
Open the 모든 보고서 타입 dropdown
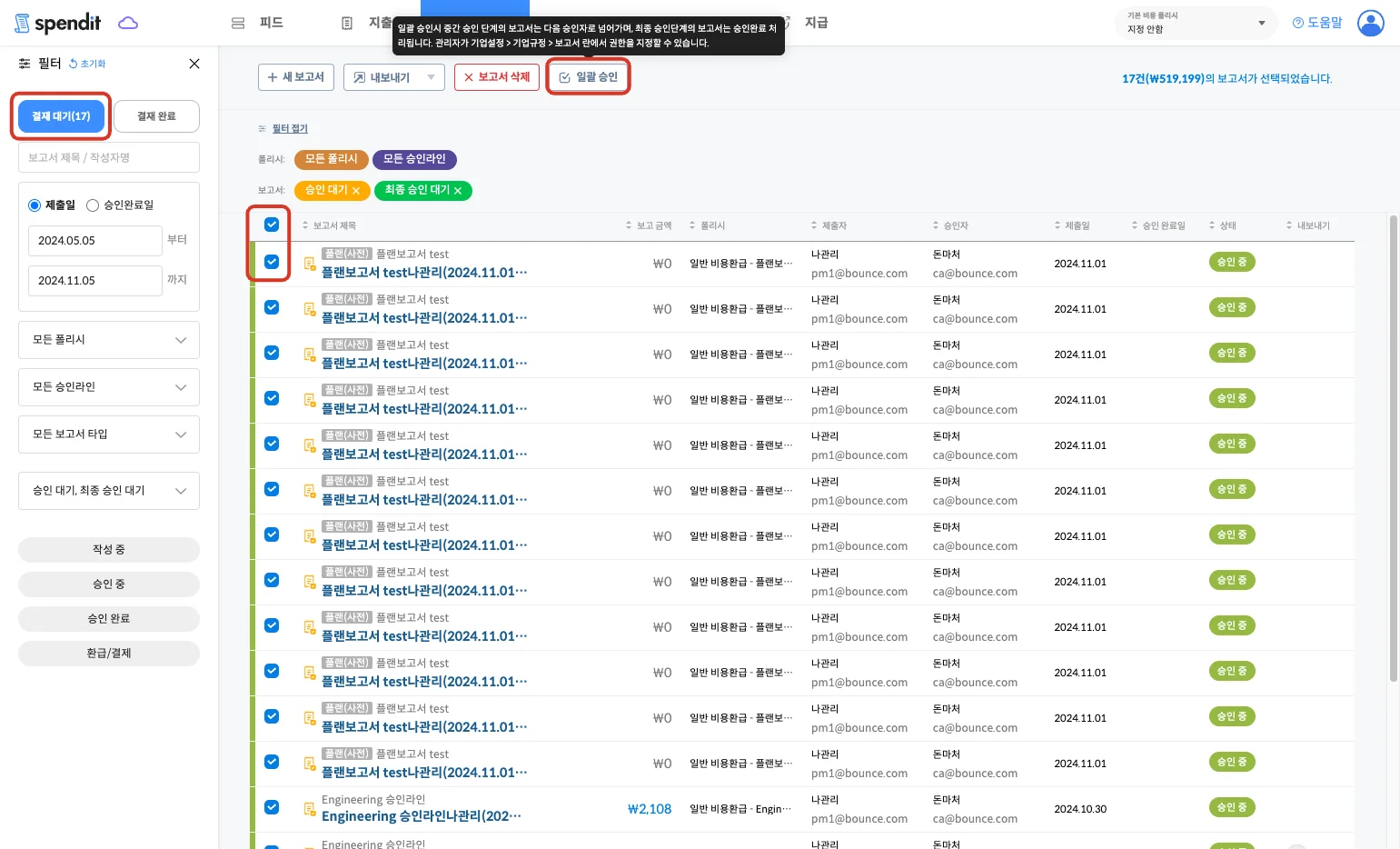[x=109, y=434]
